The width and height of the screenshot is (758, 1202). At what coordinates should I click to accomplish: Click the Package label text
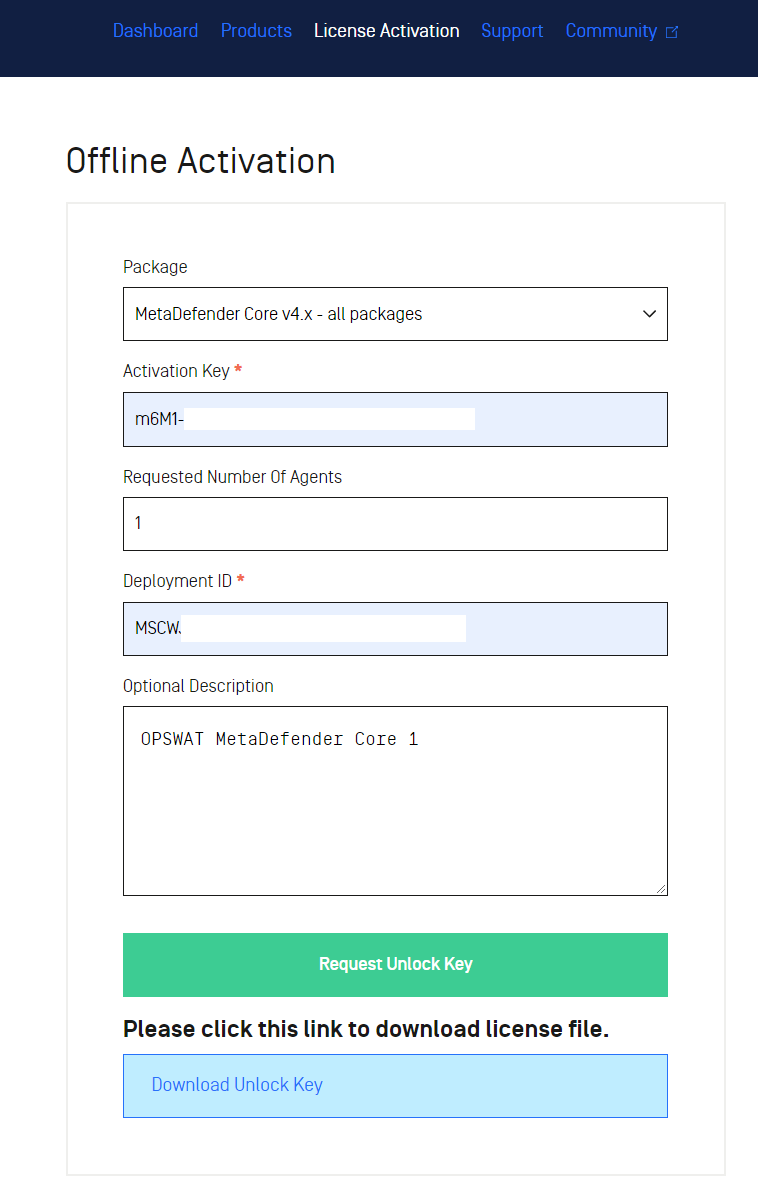(x=155, y=267)
